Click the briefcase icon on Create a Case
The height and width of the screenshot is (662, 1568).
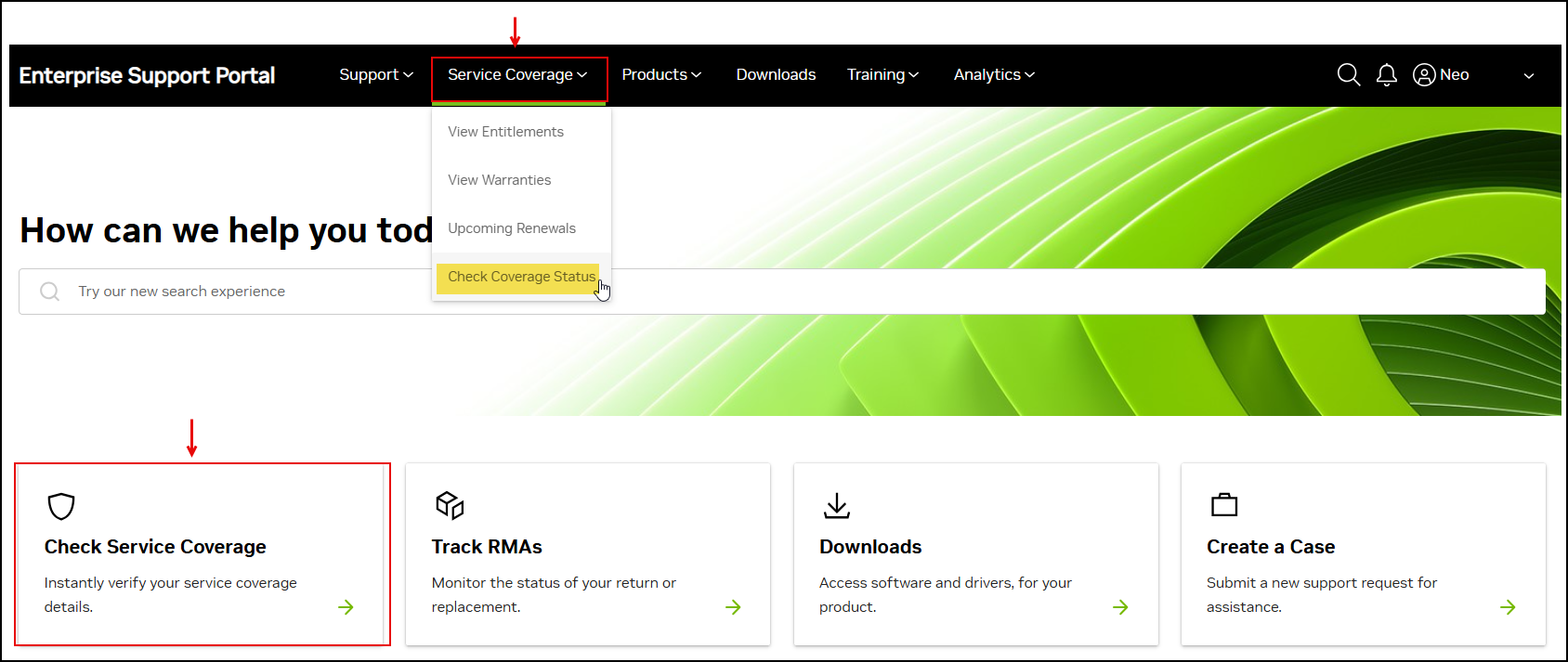(1224, 504)
